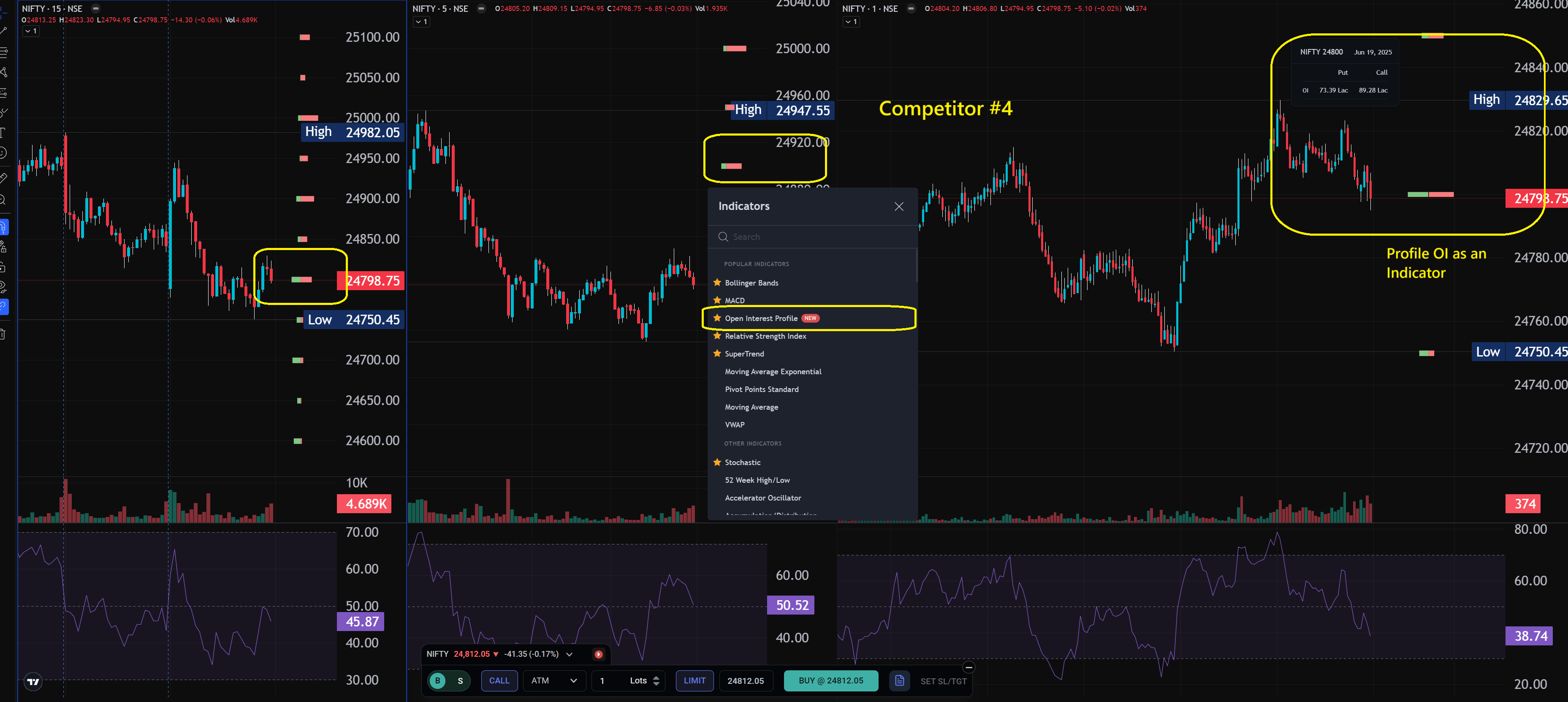Add Relative Strength Index indicator
Screen dimensions: 1568x702
coord(765,336)
